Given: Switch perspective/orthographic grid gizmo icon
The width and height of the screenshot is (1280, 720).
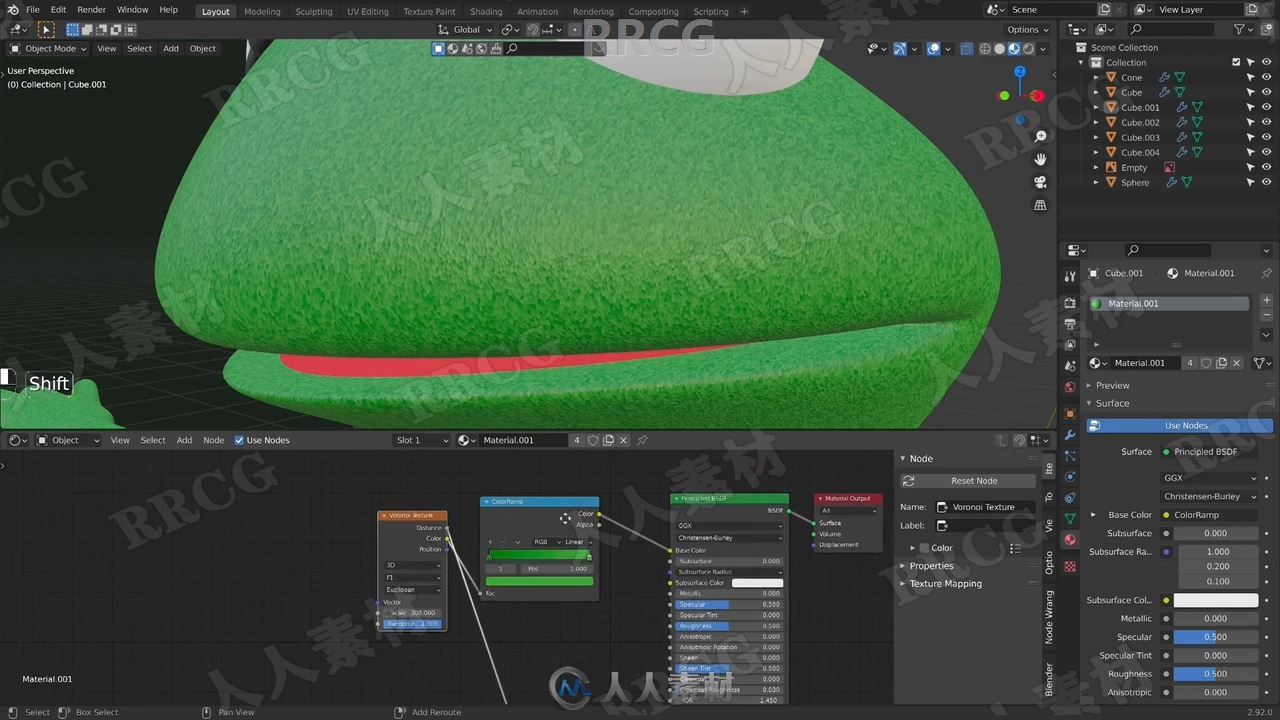Looking at the screenshot, I should coord(1040,205).
